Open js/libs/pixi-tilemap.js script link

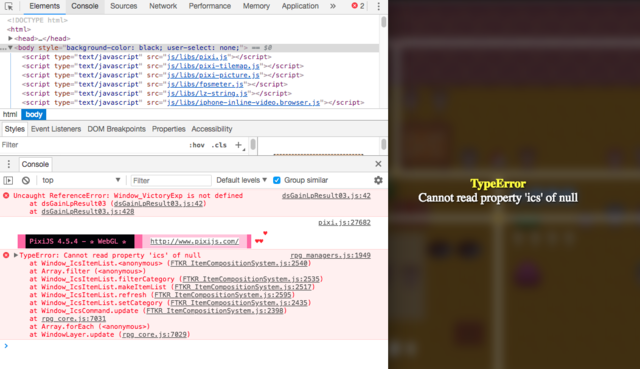213,66
